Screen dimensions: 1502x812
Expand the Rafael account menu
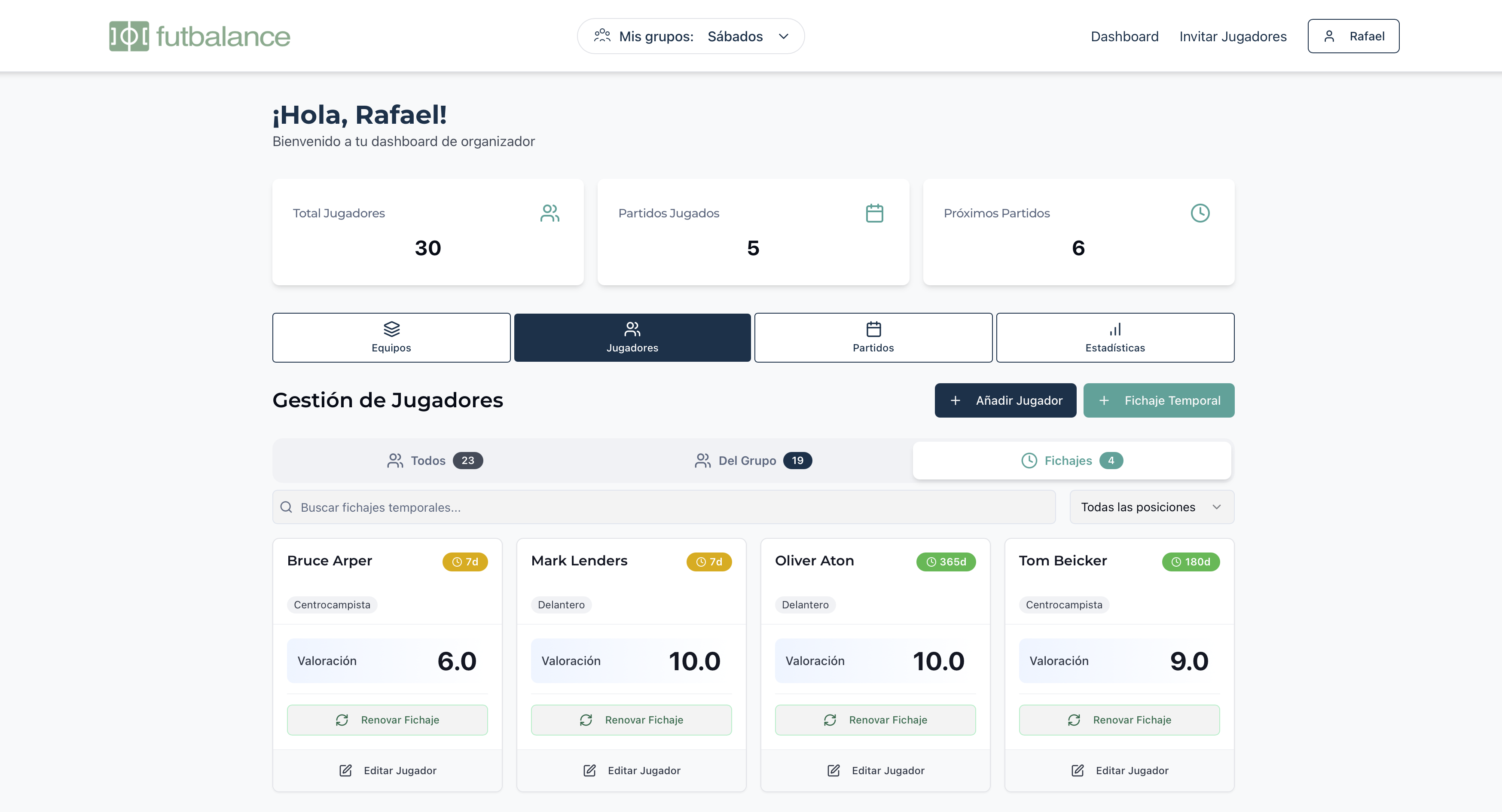1353,36
